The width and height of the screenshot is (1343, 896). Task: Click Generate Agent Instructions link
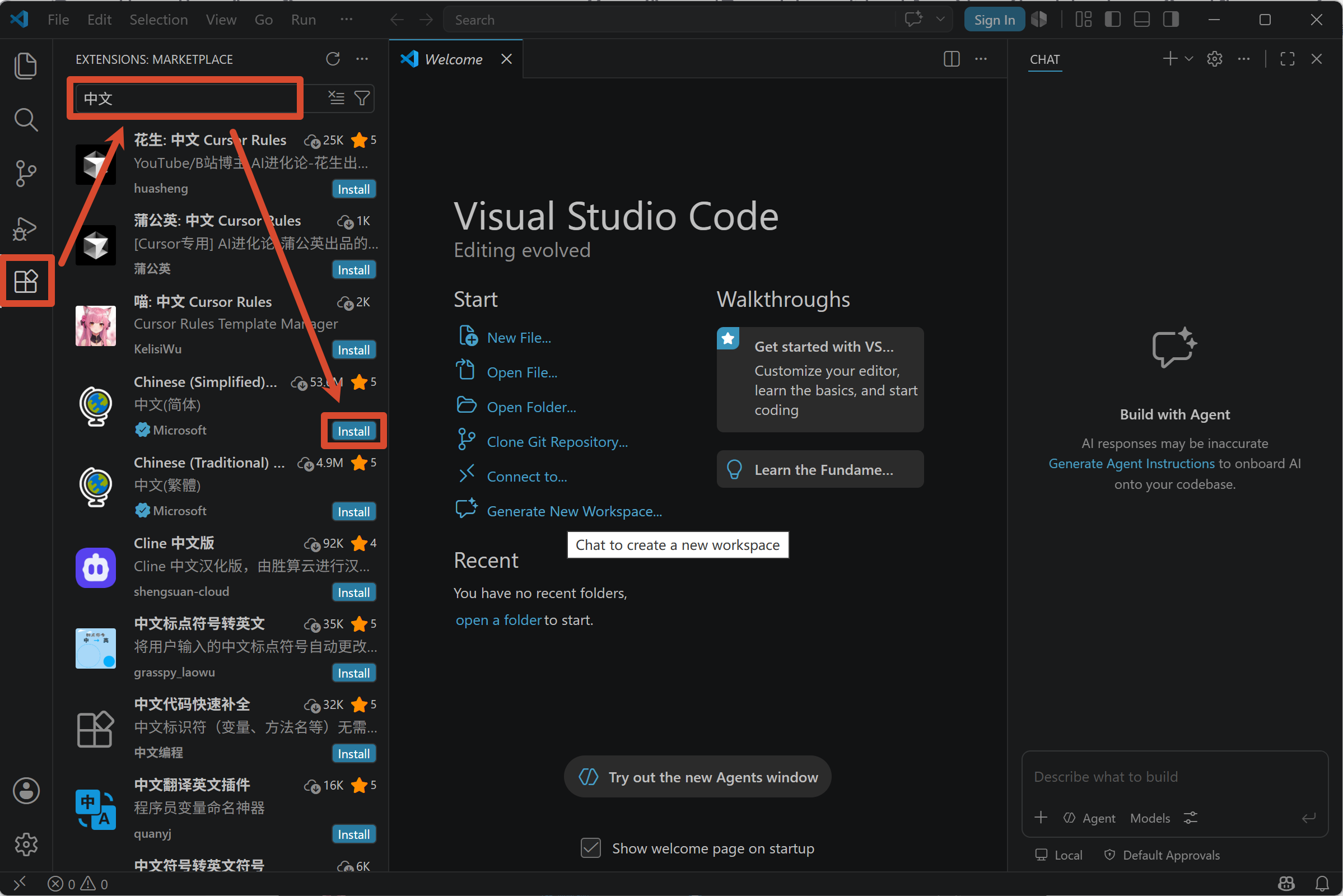pos(1131,464)
